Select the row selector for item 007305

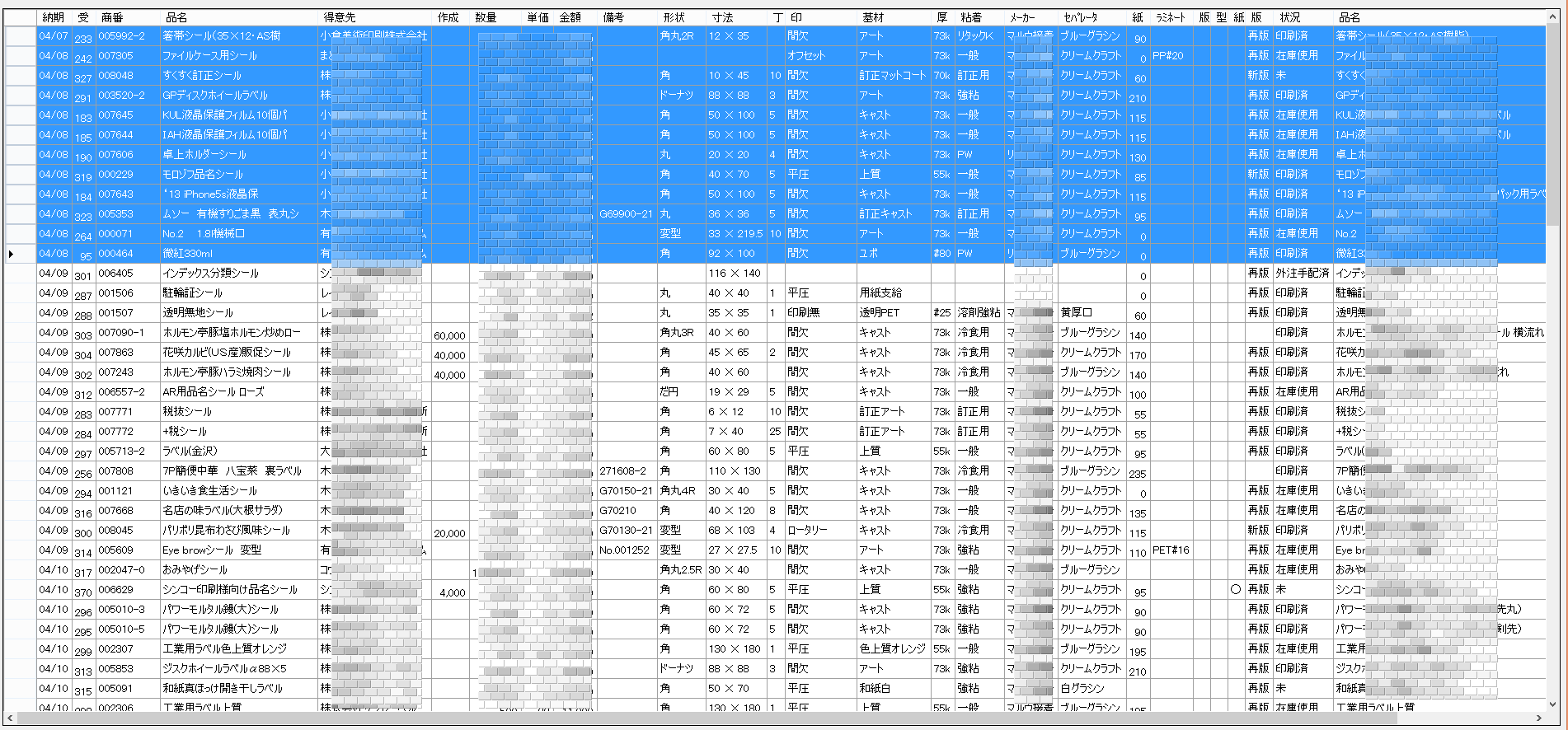point(20,56)
